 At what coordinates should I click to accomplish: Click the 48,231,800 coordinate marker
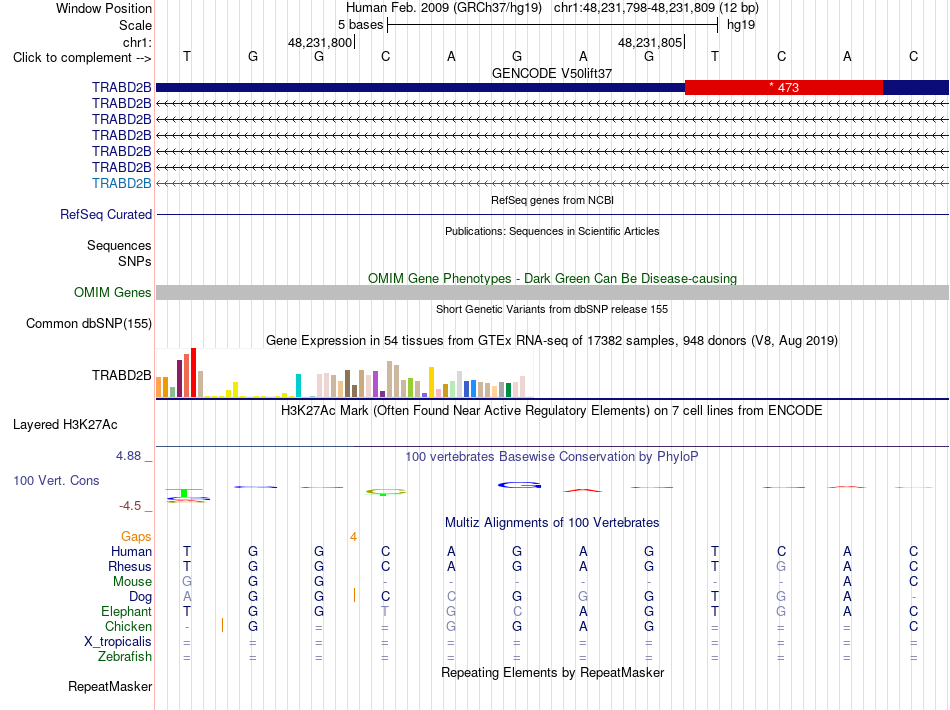pos(320,42)
